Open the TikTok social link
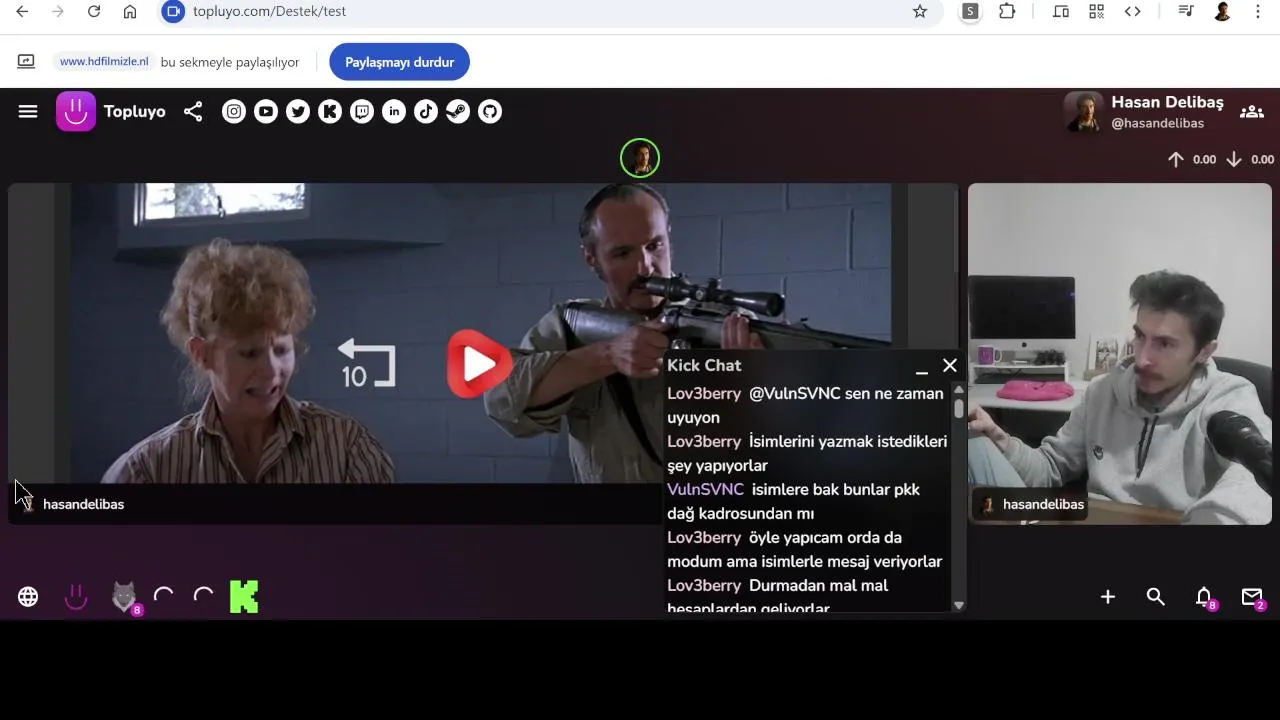 426,112
